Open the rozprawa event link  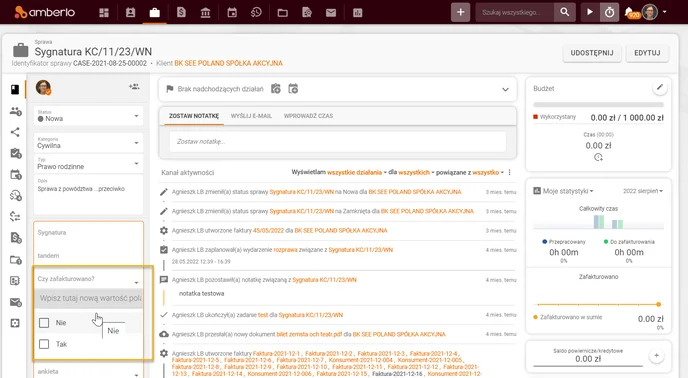pyautogui.click(x=286, y=250)
